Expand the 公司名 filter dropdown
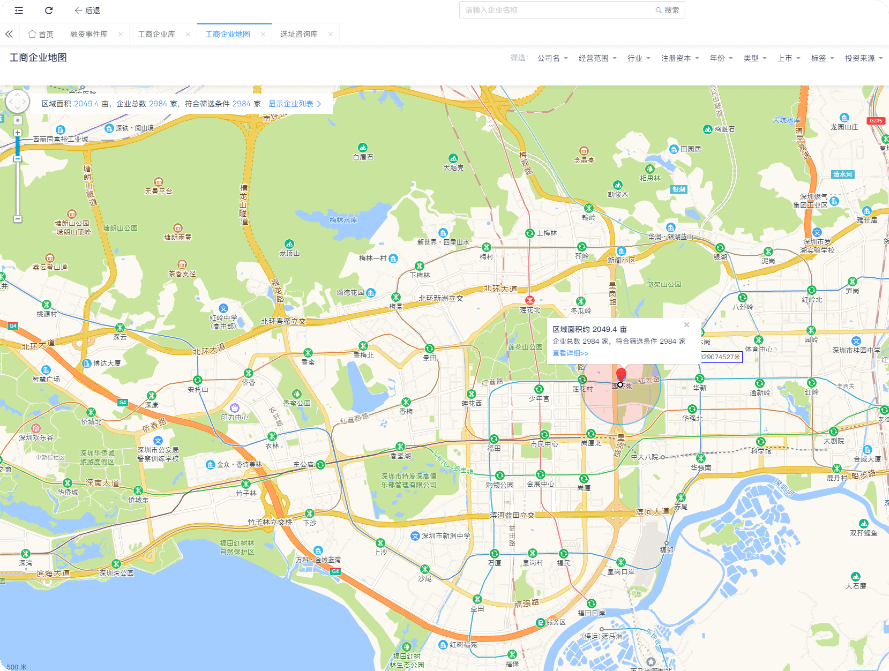This screenshot has height=671, width=889. coord(552,58)
